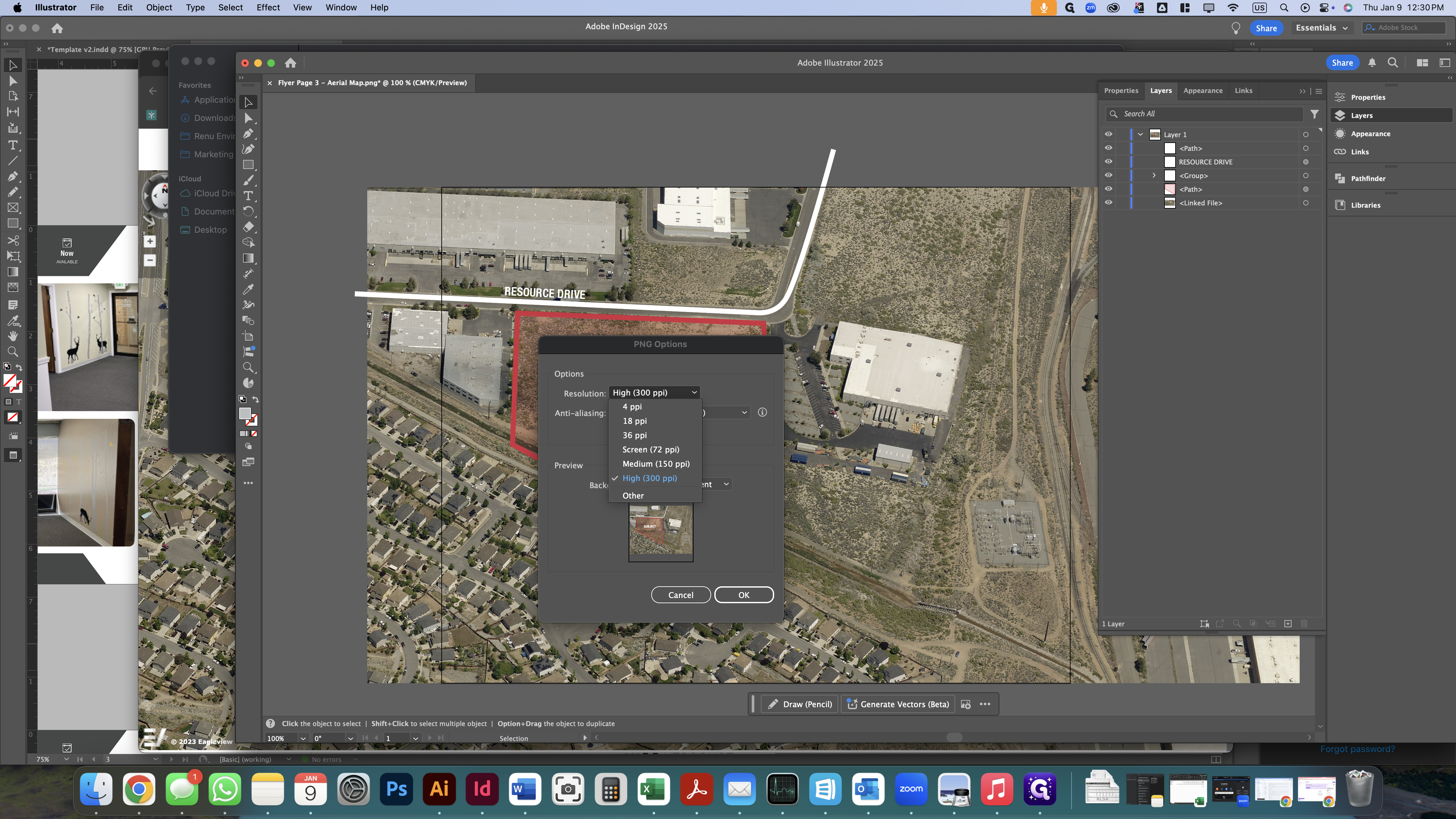The image size is (1456, 819).
Task: Choose Screen (72 ppi) resolution
Action: (x=651, y=449)
